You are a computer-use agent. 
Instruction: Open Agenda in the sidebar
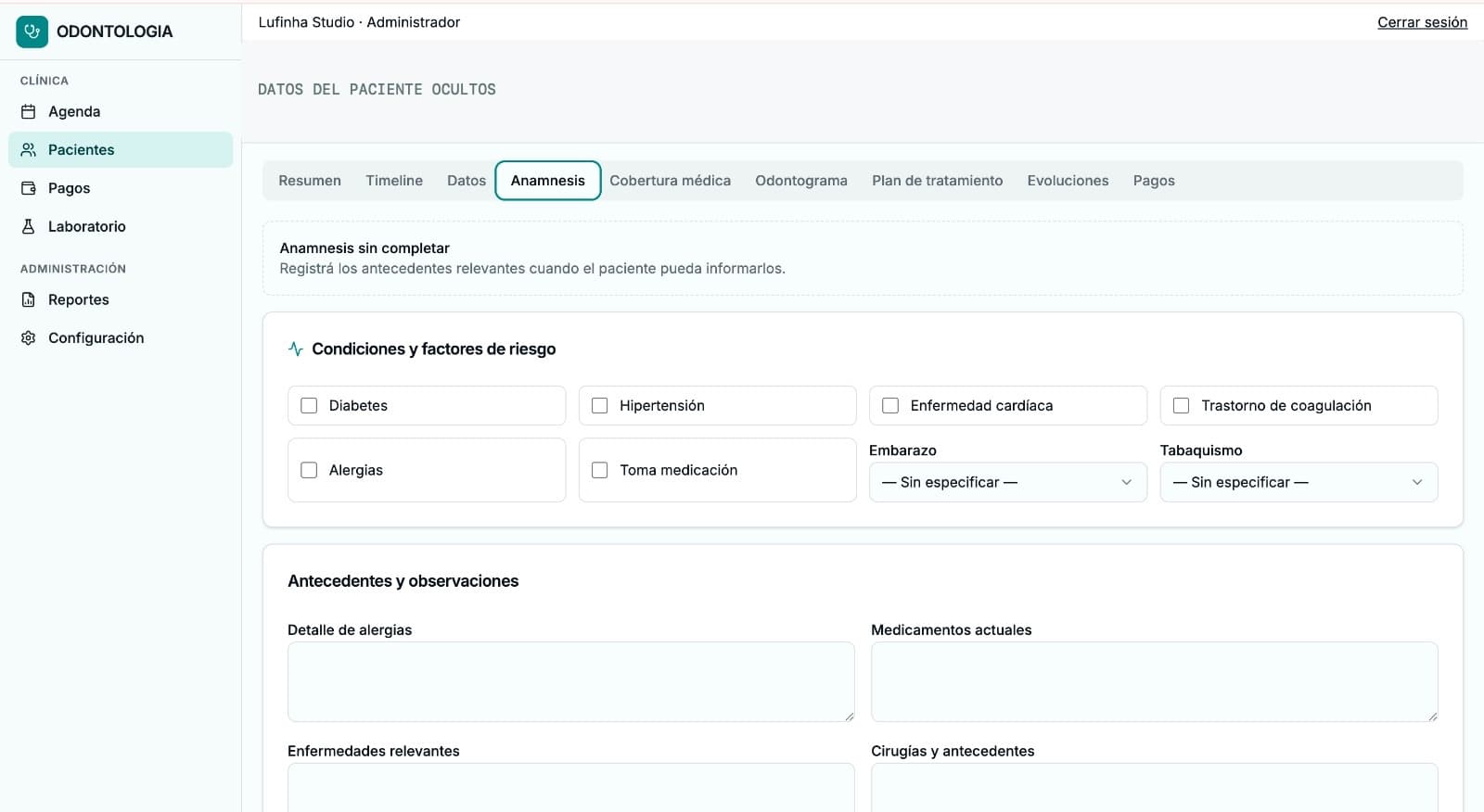121,111
